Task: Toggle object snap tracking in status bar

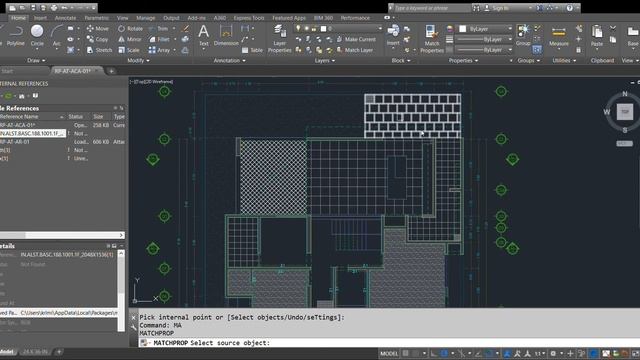Action: 478,353
